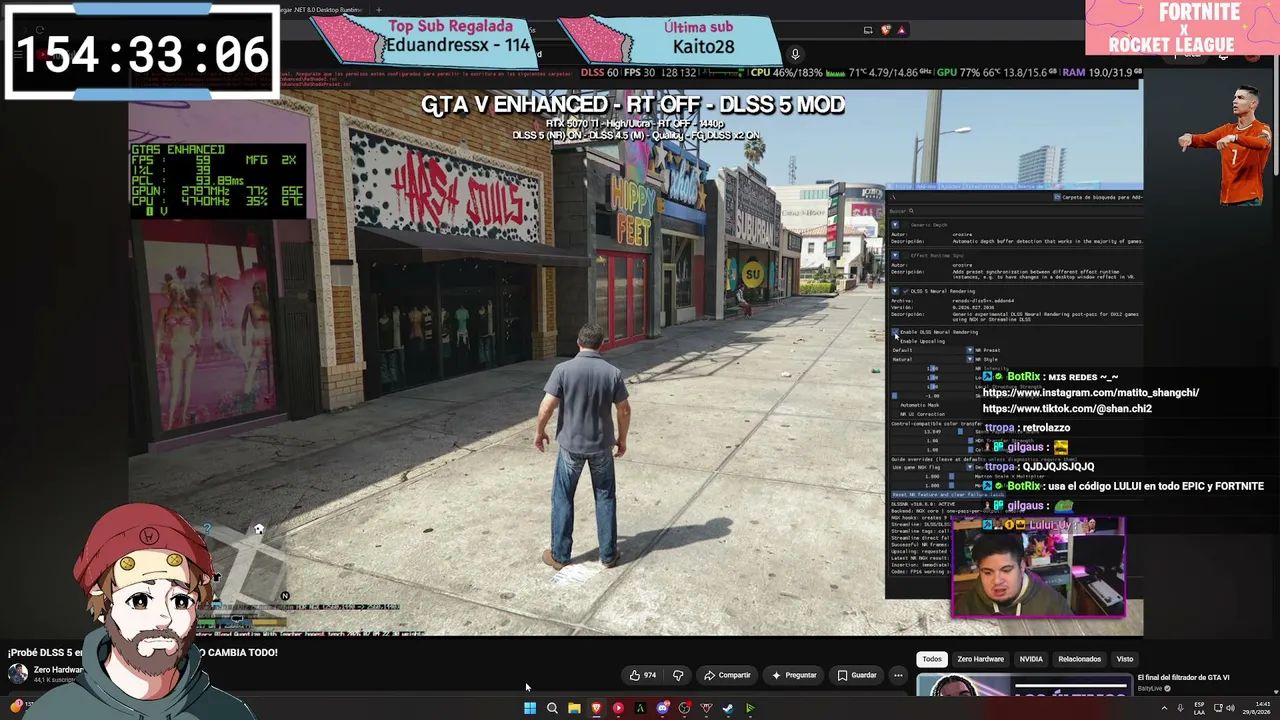The height and width of the screenshot is (720, 1280).
Task: Save the video with Guardar
Action: 857,675
